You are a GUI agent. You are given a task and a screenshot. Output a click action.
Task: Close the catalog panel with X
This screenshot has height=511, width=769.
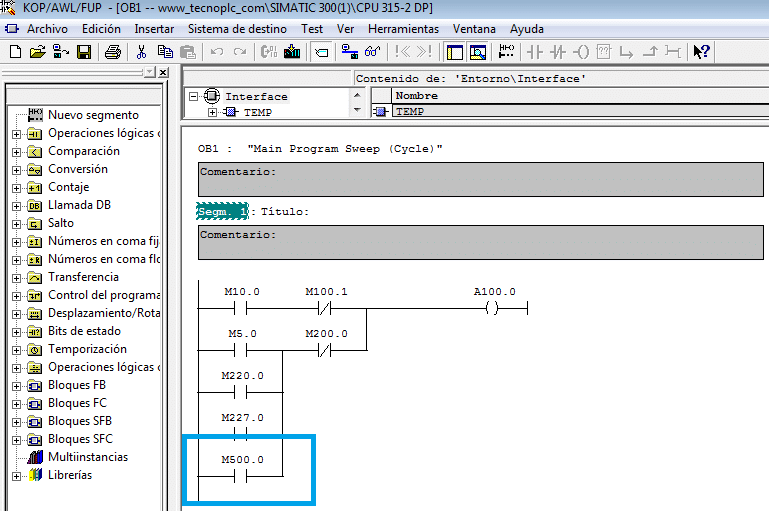tap(163, 73)
